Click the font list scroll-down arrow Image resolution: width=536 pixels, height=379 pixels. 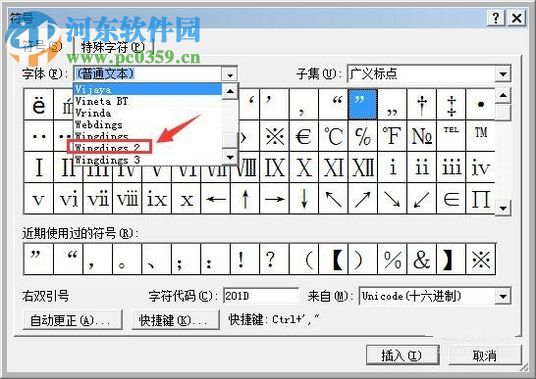tap(230, 158)
